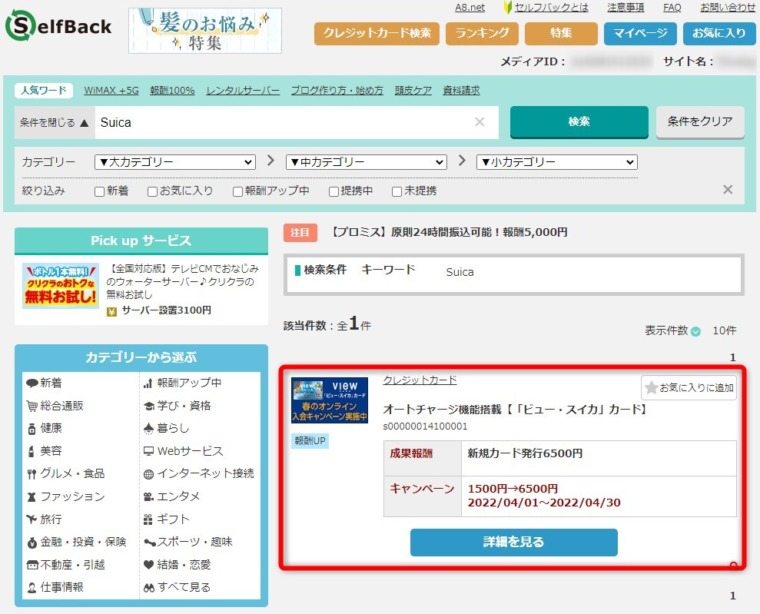Click the green 検索 button
The image size is (760, 614).
[x=578, y=122]
